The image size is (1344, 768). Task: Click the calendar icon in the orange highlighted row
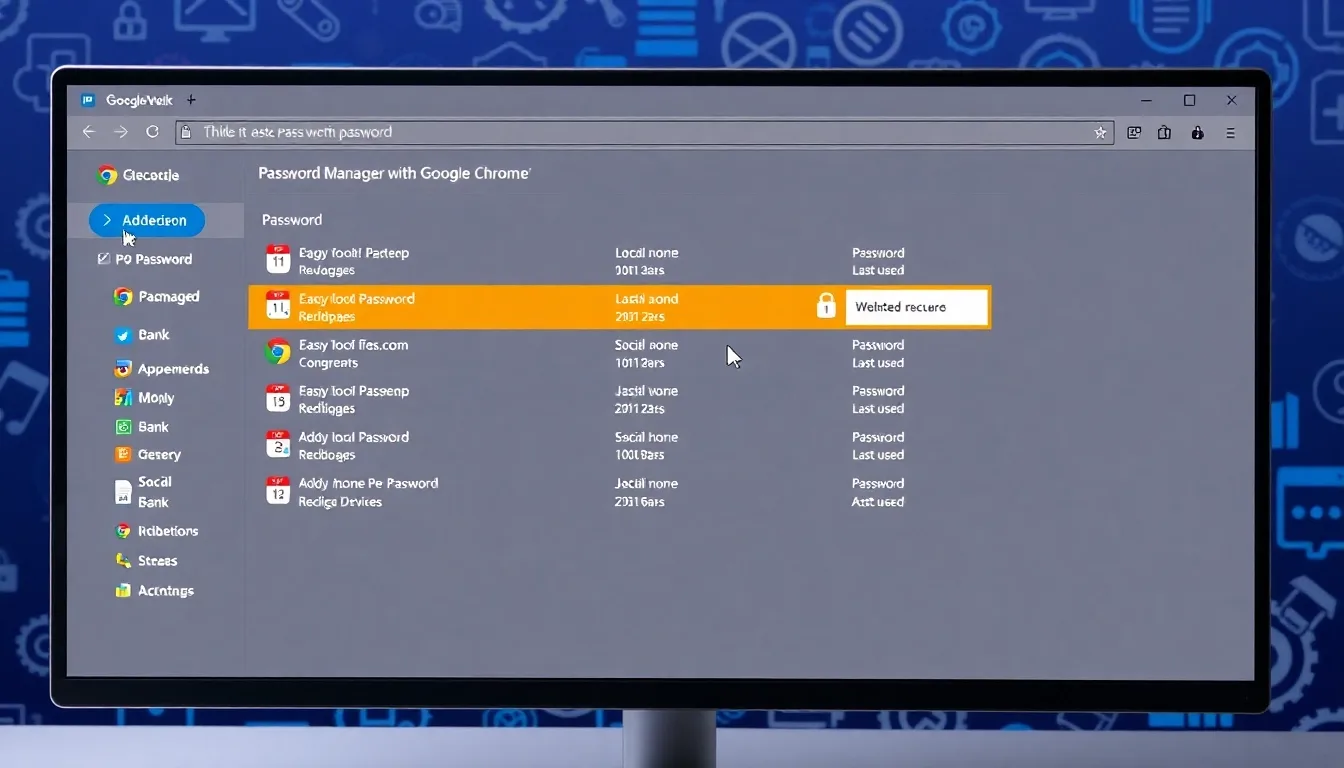point(278,306)
